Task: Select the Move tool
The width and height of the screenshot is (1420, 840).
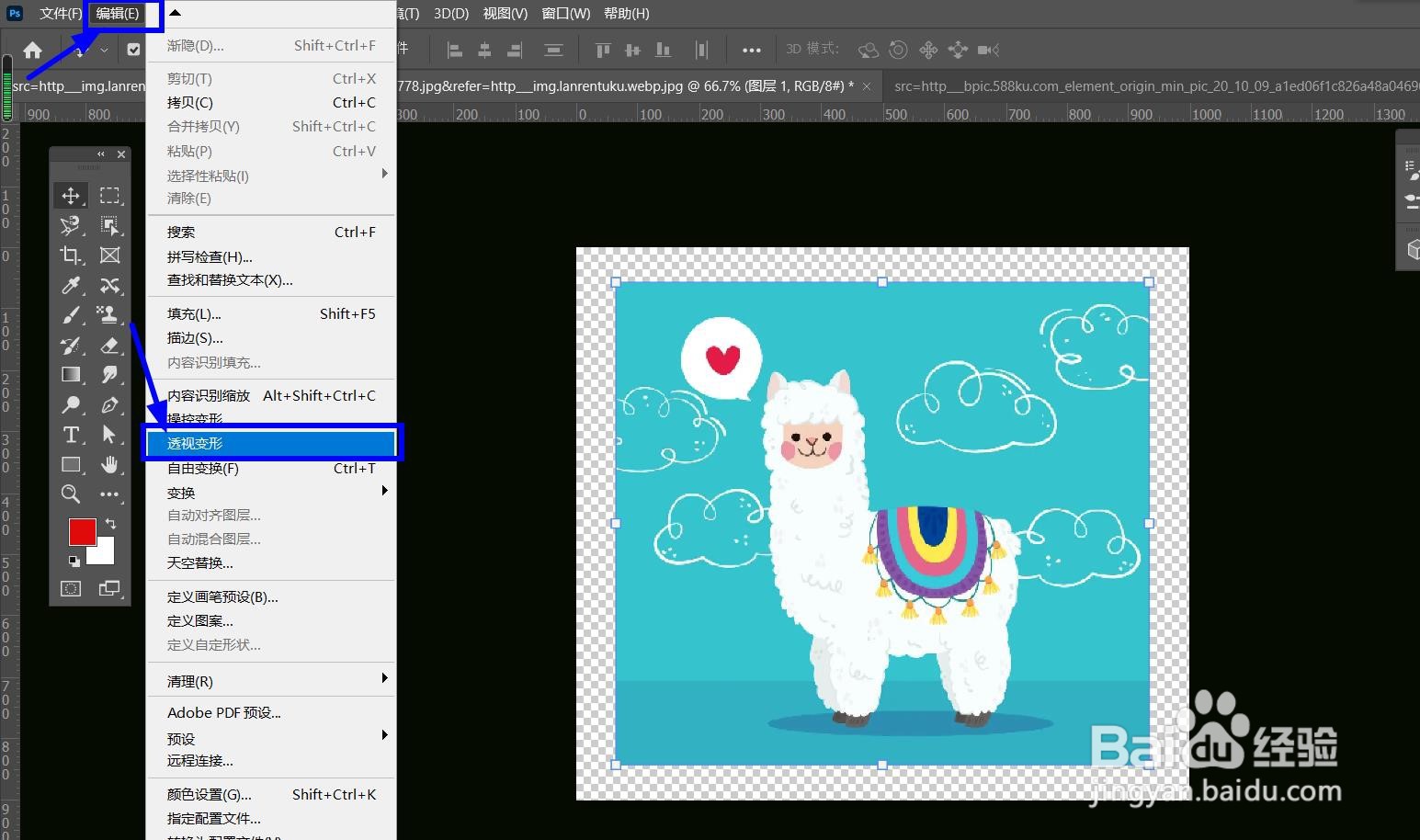Action: click(x=71, y=195)
